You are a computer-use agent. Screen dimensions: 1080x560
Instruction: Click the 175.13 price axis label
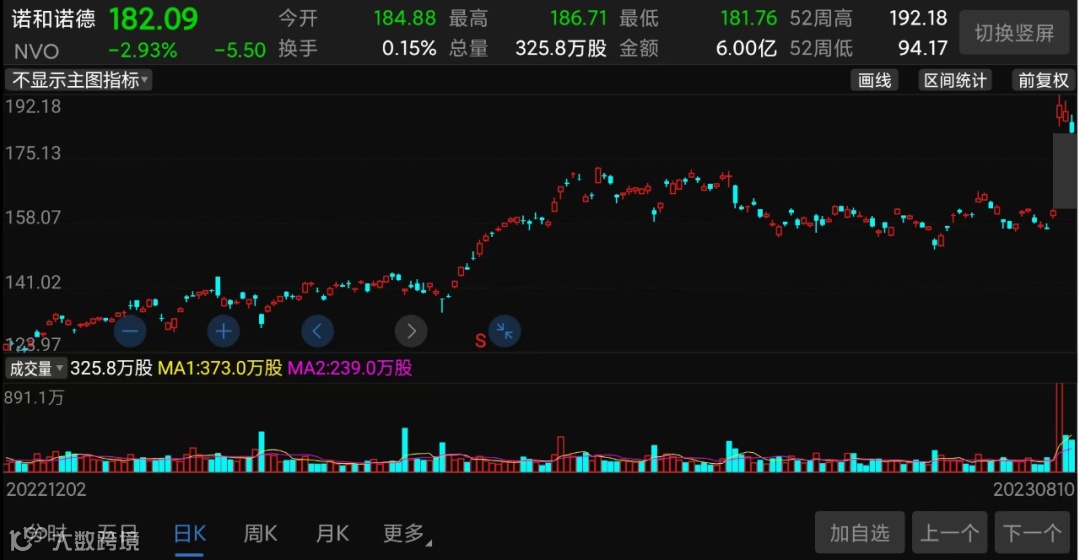click(x=33, y=153)
